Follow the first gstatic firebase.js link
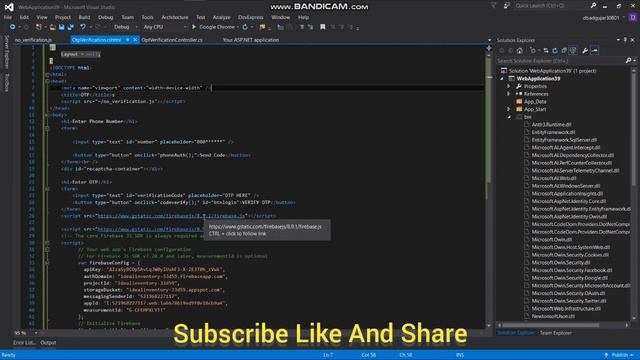This screenshot has height=360, width=640. [x=171, y=216]
